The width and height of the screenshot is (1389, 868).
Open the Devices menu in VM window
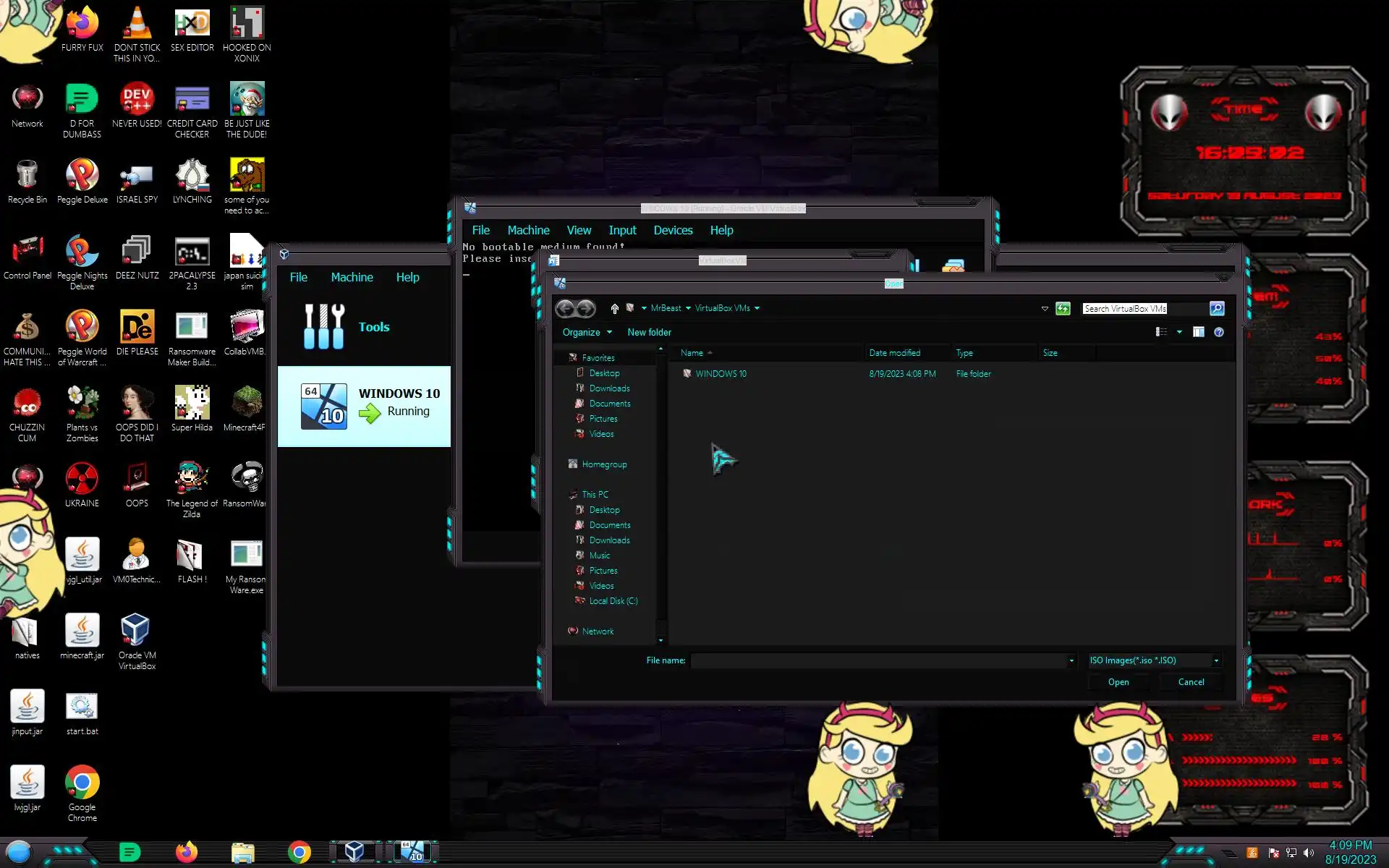click(x=672, y=230)
